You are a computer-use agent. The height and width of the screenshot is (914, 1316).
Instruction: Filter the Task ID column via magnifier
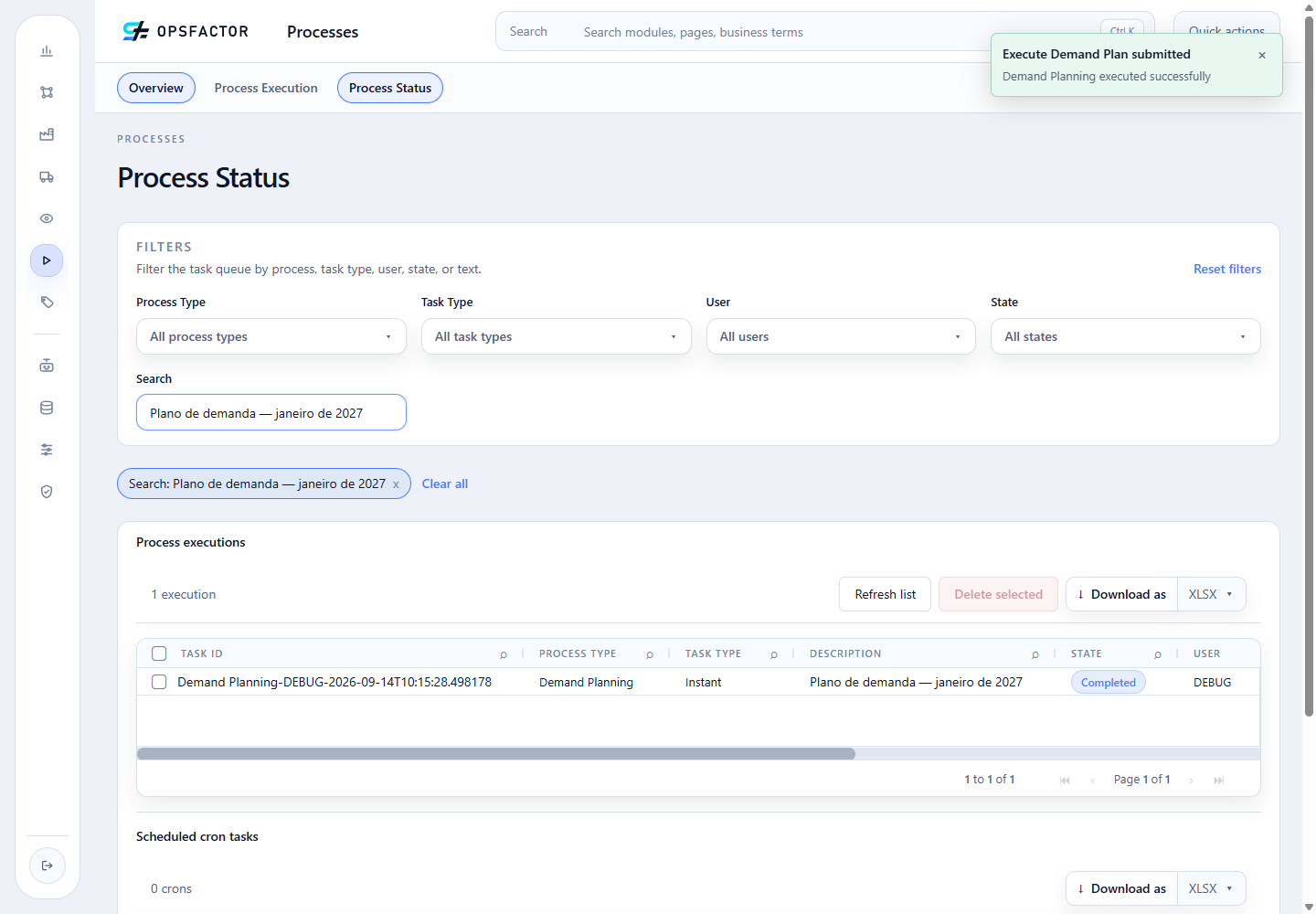504,654
